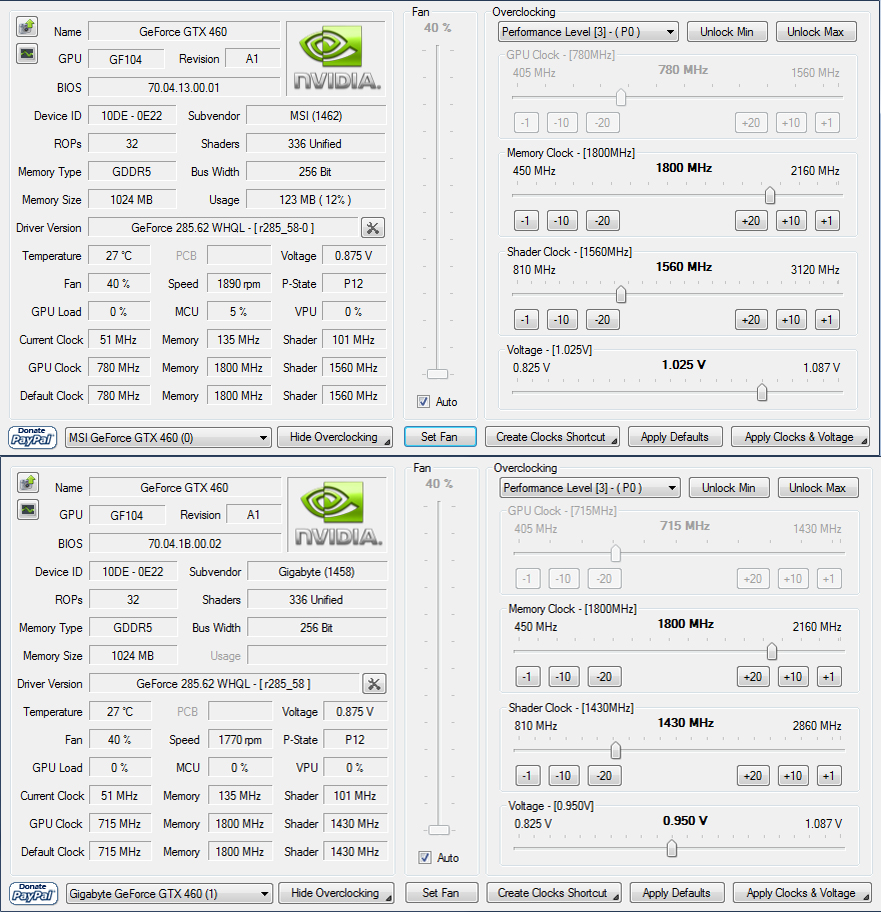Click Shader Clock slider thumb in MSI panel
Image resolution: width=881 pixels, height=912 pixels.
pos(621,294)
